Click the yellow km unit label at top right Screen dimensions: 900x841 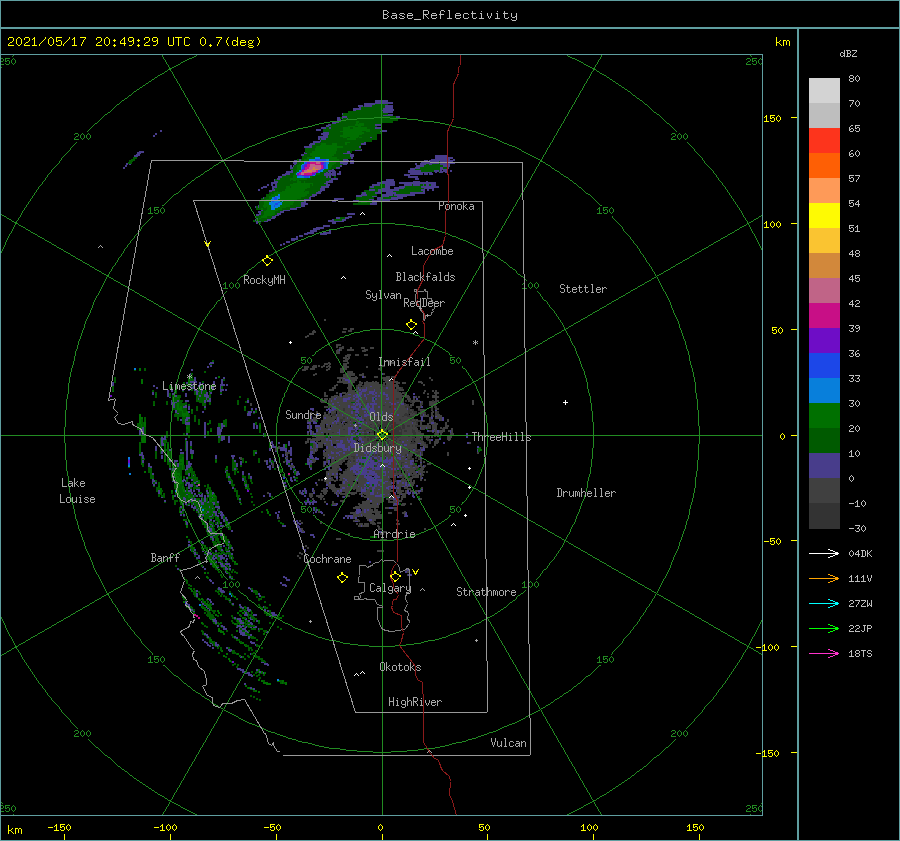(x=782, y=42)
